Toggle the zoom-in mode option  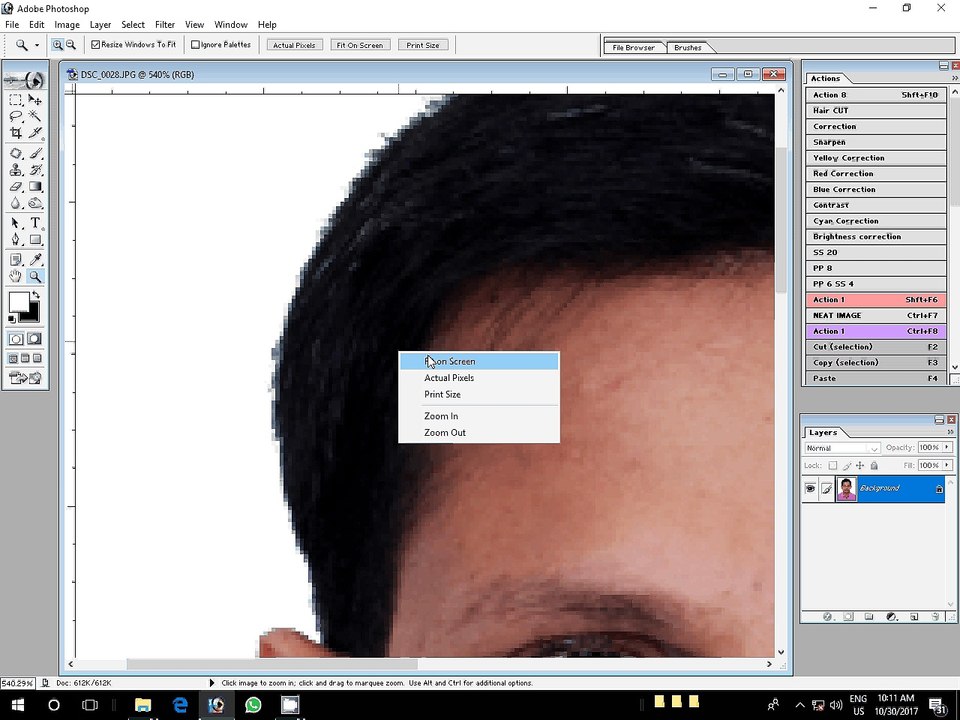point(57,45)
